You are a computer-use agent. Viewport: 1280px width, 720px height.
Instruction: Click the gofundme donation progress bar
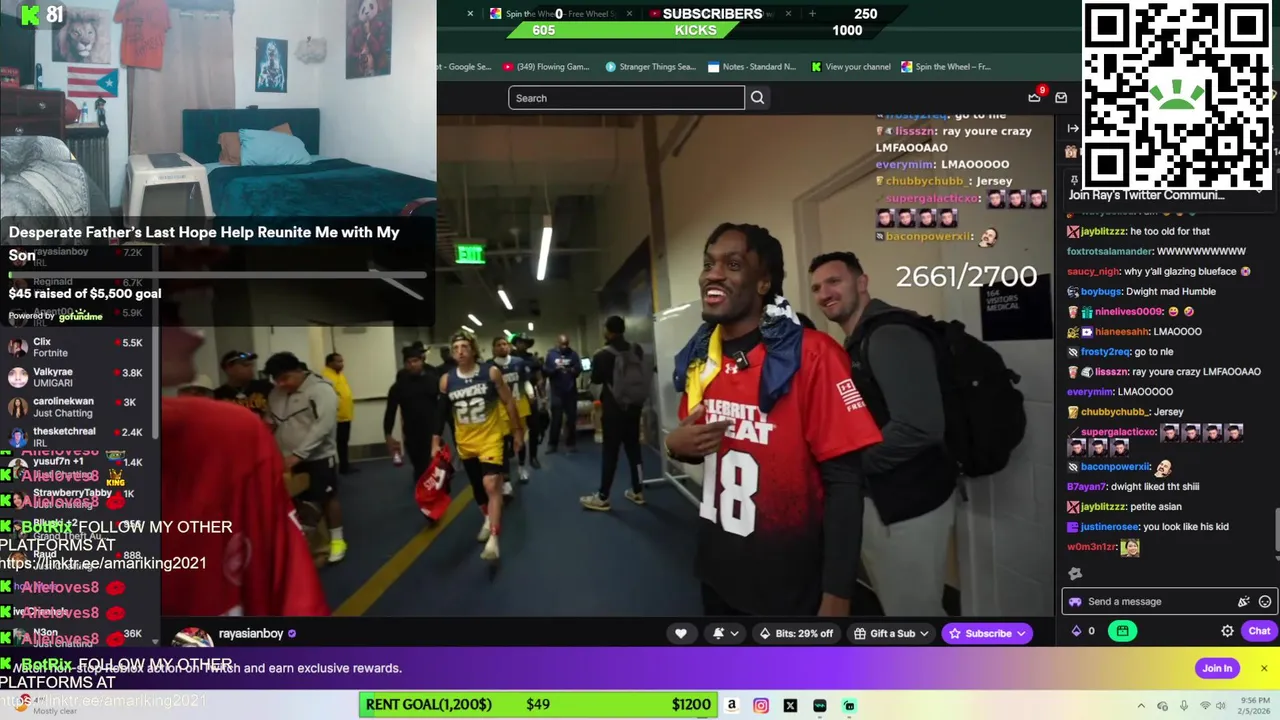click(218, 274)
